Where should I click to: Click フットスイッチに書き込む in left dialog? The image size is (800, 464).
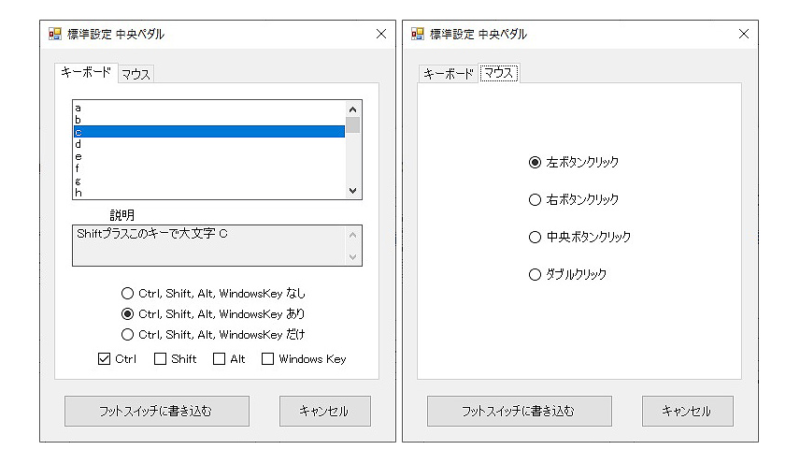point(157,411)
